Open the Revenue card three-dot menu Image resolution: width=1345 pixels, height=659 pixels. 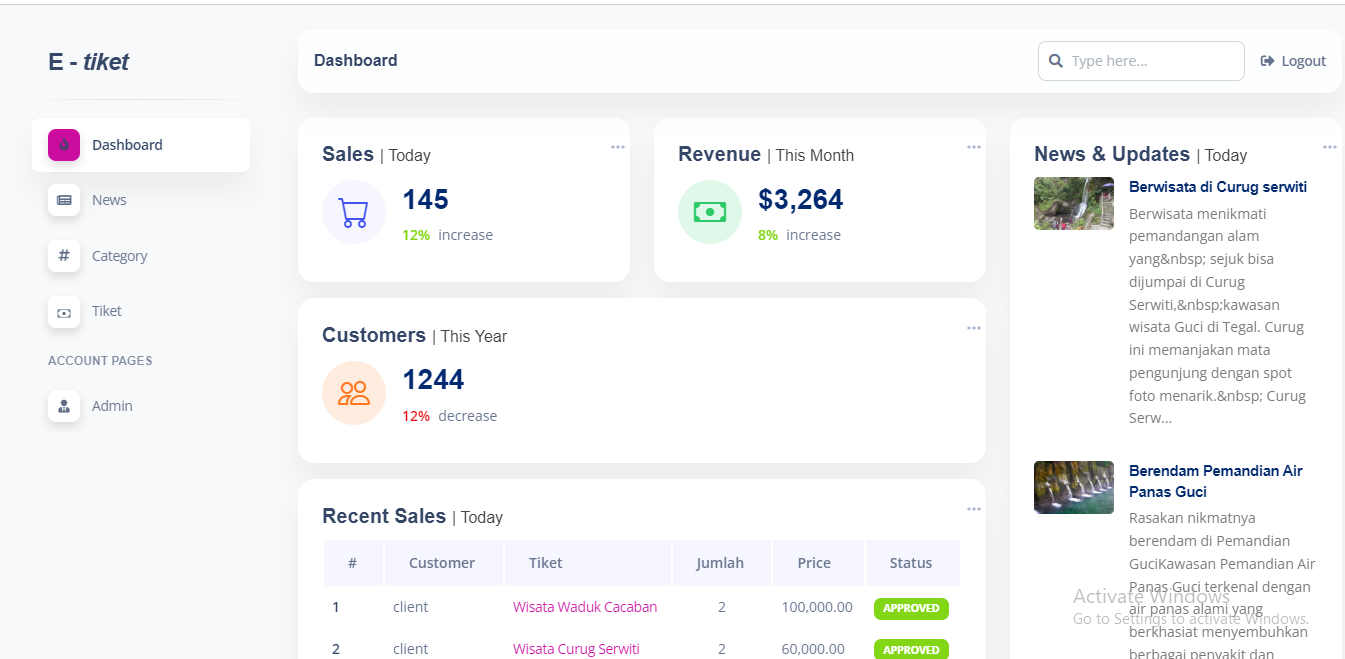[x=973, y=147]
